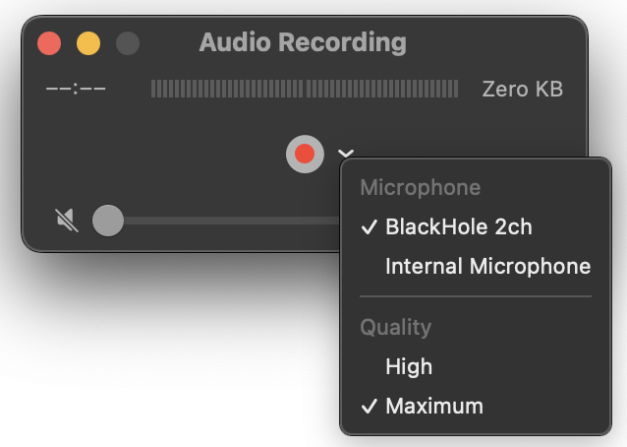Click the checkmark beside BlackHole 2ch
Viewport: 627px width, 447px height.
(369, 227)
